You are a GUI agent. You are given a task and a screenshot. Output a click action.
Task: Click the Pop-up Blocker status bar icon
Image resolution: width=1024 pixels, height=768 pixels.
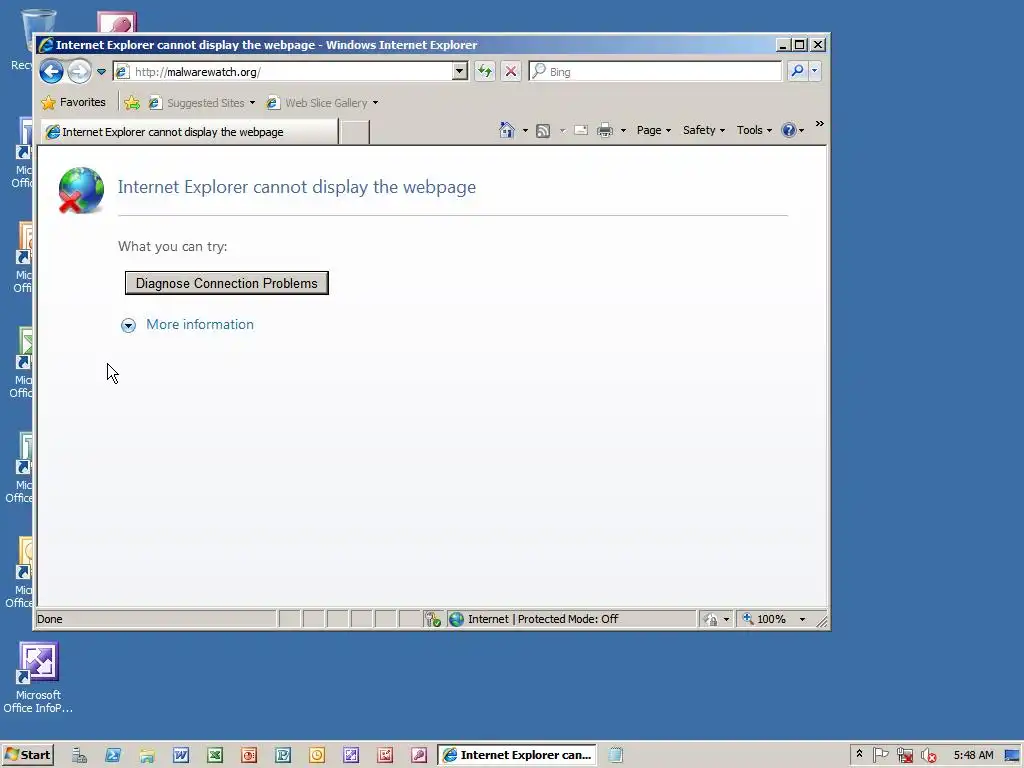(432, 619)
